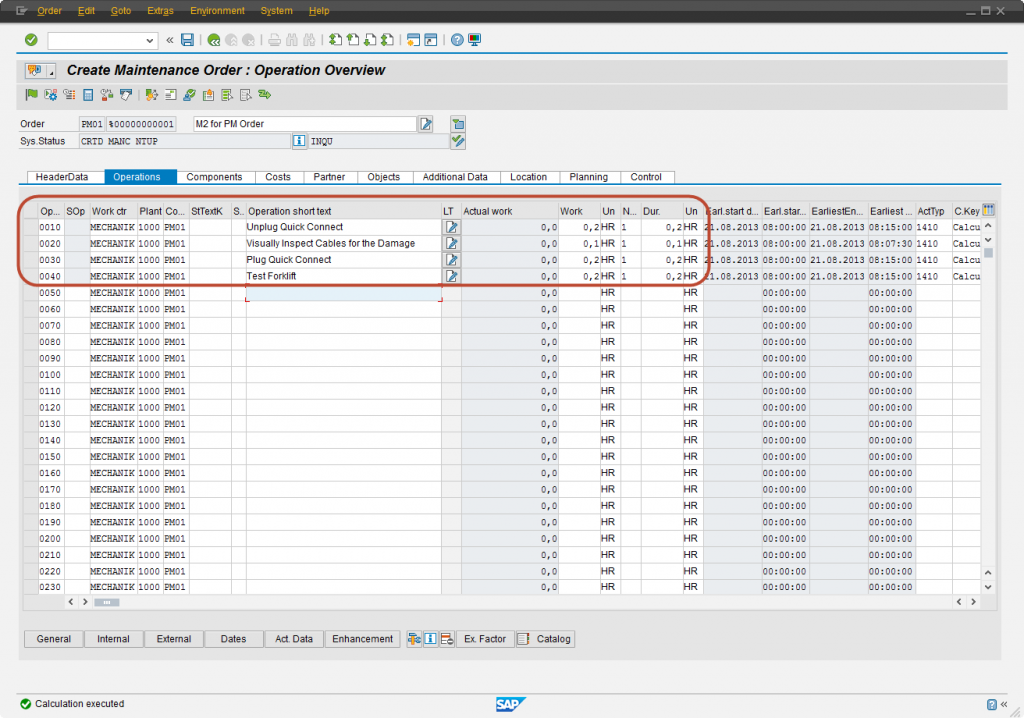
Task: Go to previous page with the toolbar icon
Action: pyautogui.click(x=353, y=40)
